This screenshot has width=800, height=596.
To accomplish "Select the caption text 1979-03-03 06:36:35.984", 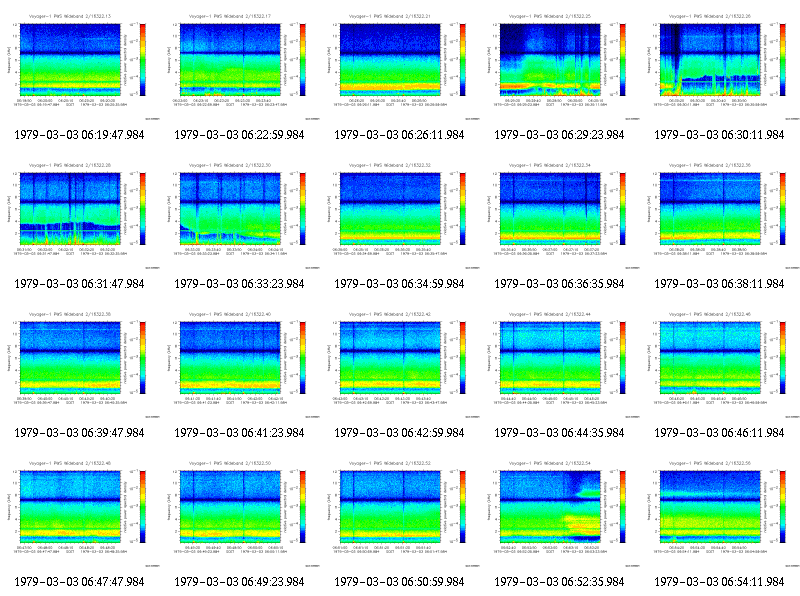I will 559,284.
